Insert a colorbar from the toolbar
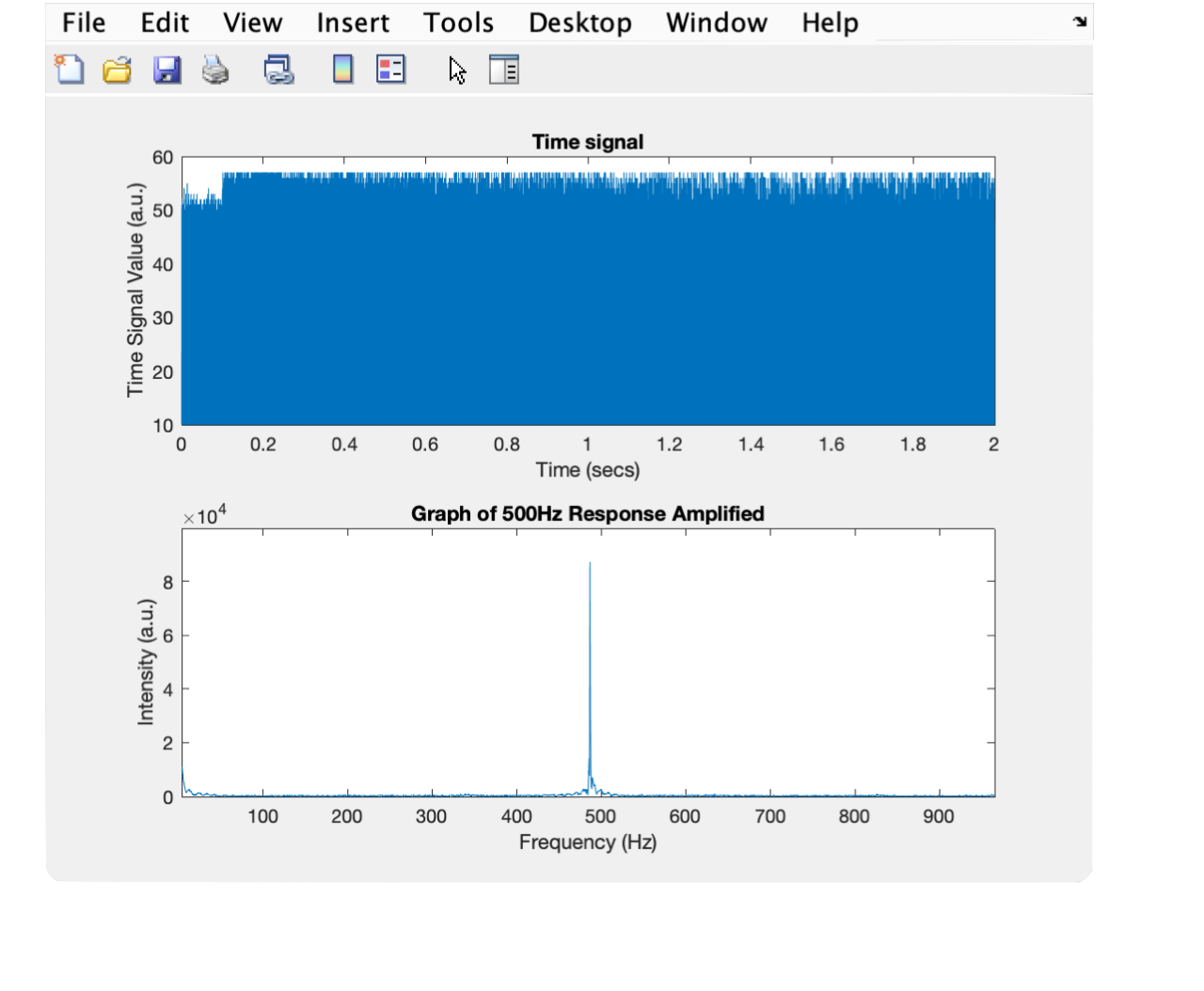Image resolution: width=1204 pixels, height=991 pixels. tap(343, 70)
